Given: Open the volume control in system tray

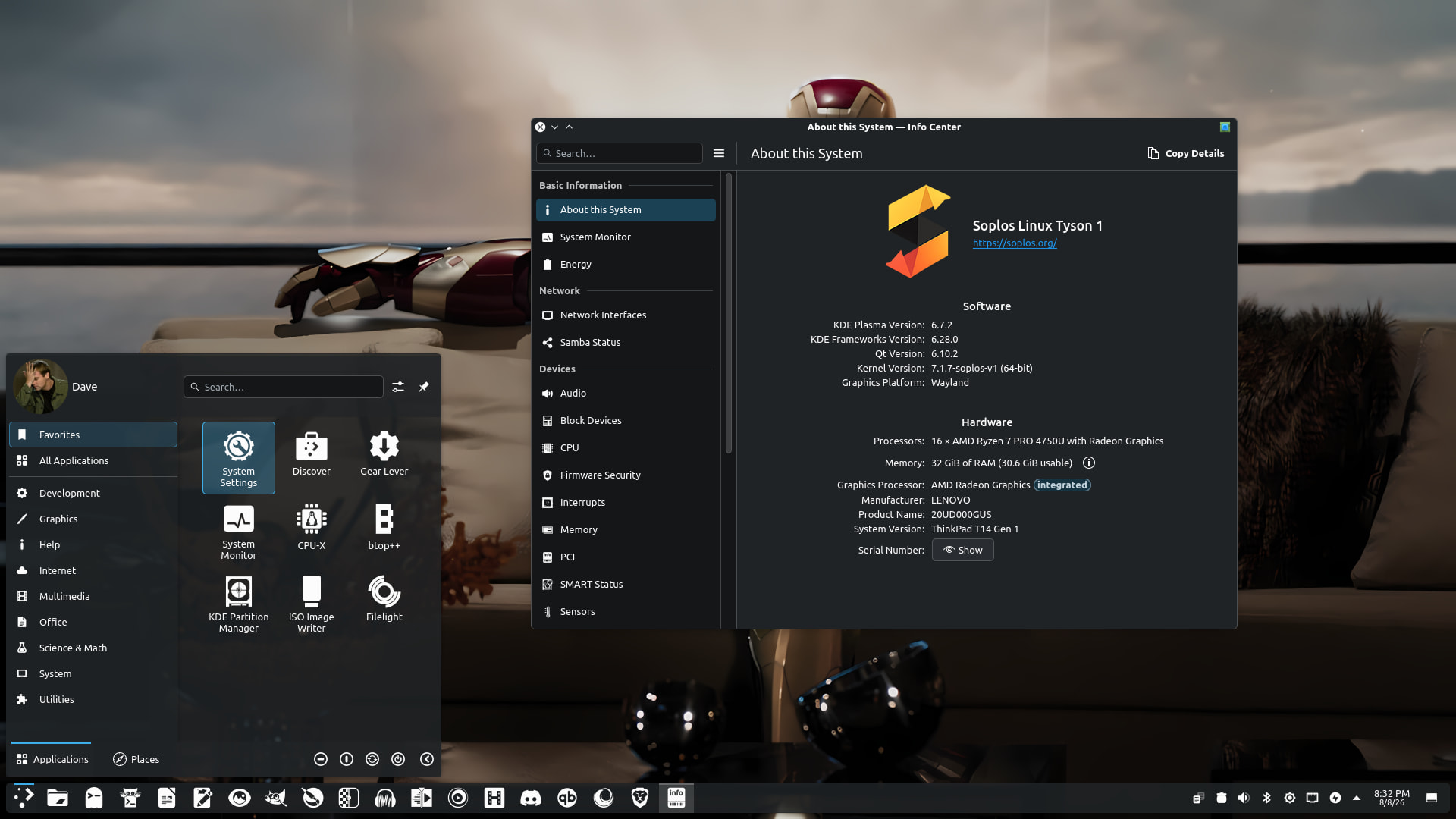Looking at the screenshot, I should [x=1244, y=798].
